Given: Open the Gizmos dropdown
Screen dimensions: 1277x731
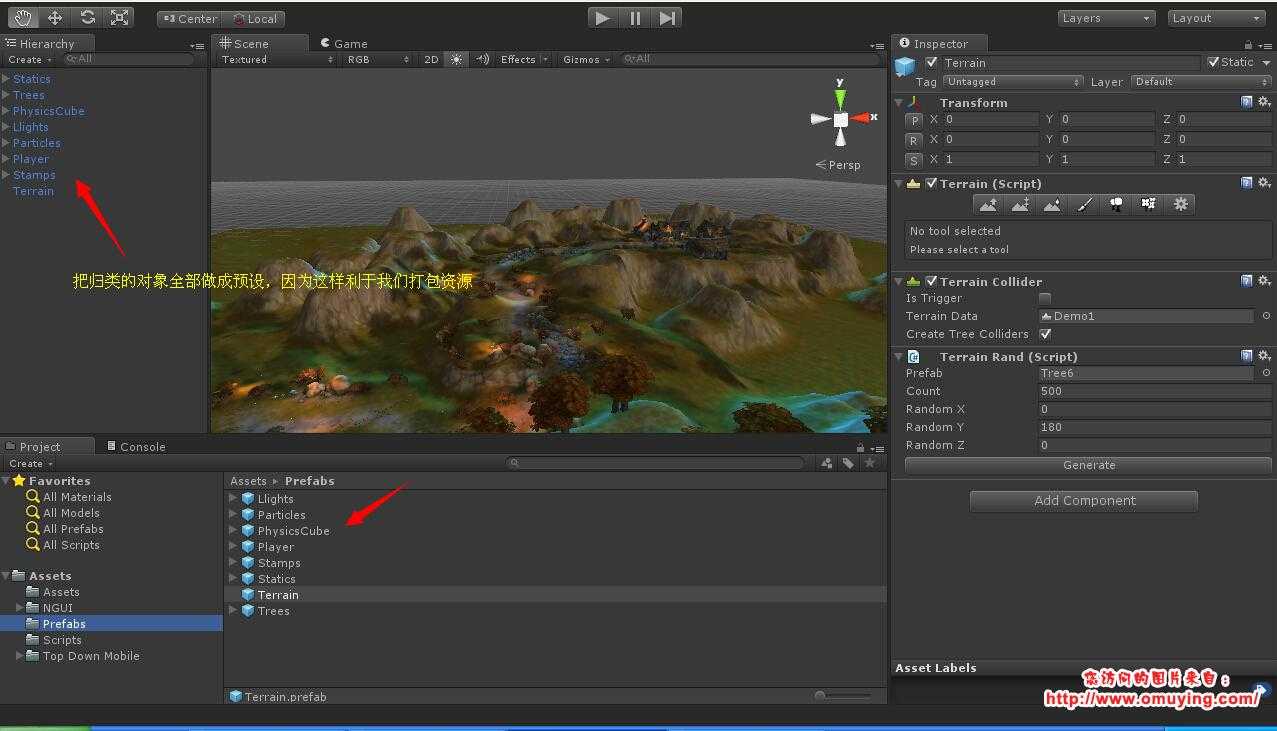Looking at the screenshot, I should pos(584,59).
